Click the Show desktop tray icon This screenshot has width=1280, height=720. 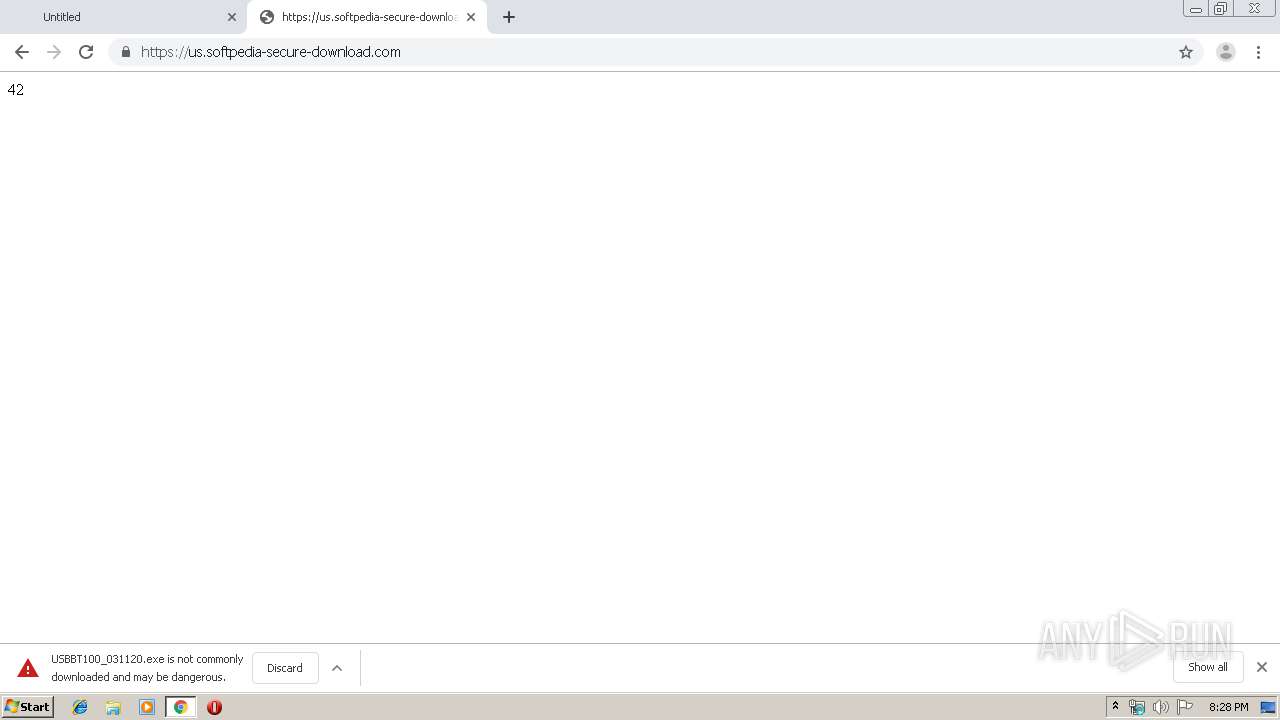[x=1268, y=707]
